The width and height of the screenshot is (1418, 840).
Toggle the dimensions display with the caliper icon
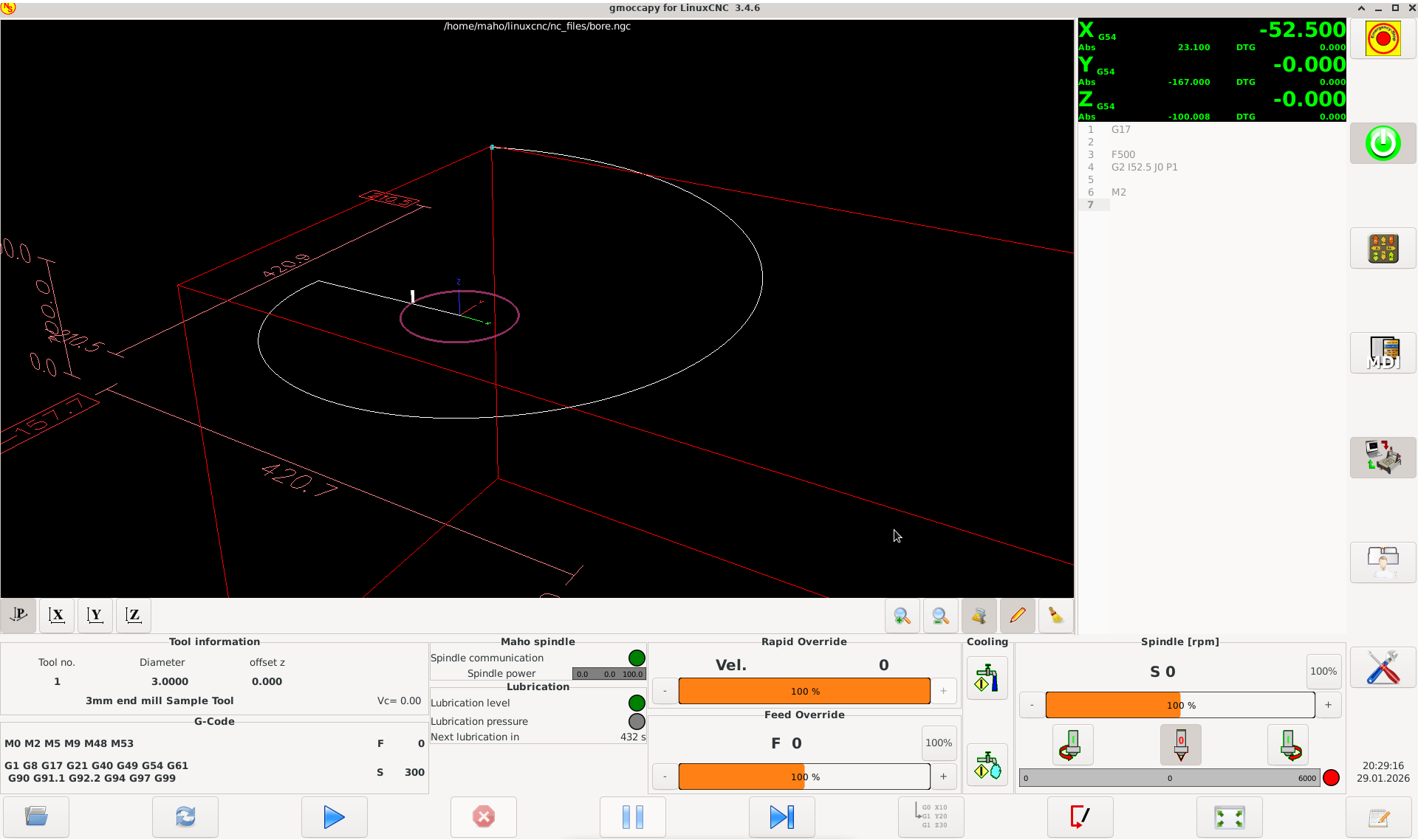point(979,616)
